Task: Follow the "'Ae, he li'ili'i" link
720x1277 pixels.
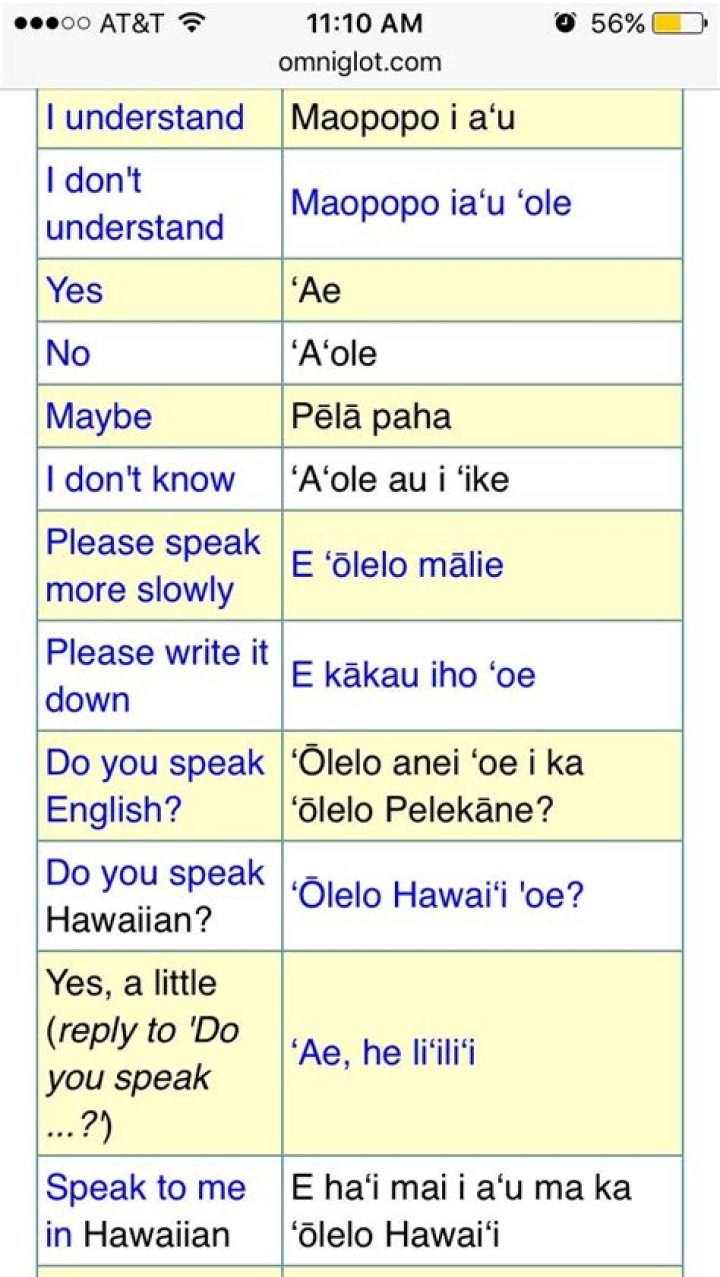Action: coord(383,1052)
